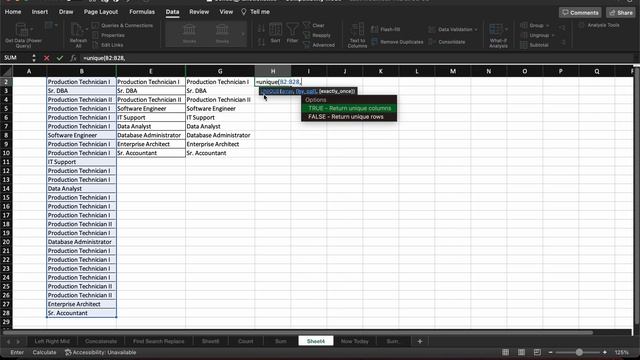Zoom in with the plus button
640x360 pixels.
[x=605, y=352]
